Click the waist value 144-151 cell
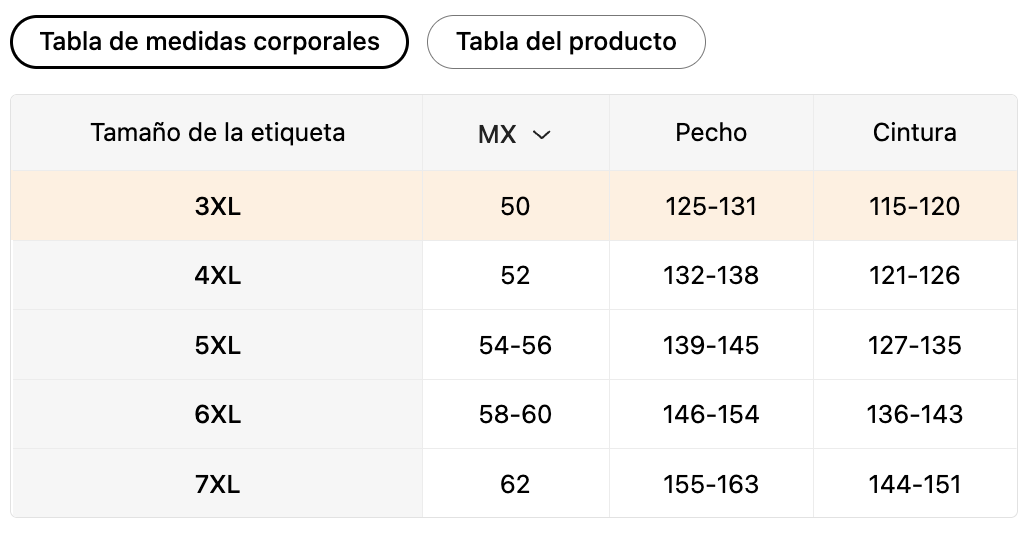 pyautogui.click(x=914, y=484)
